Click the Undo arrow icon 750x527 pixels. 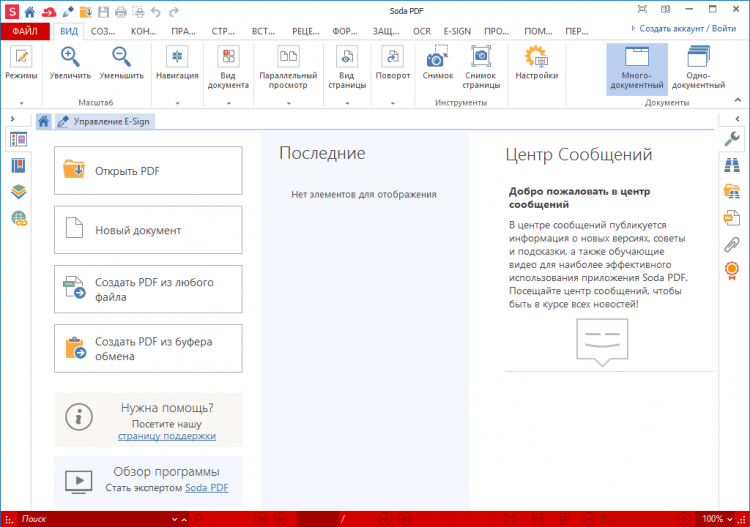[156, 11]
